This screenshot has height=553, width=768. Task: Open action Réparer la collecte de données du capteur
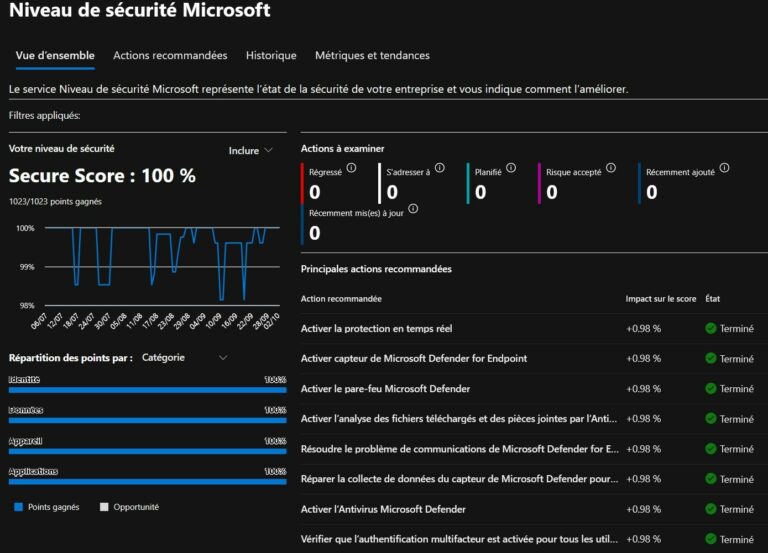pyautogui.click(x=459, y=479)
